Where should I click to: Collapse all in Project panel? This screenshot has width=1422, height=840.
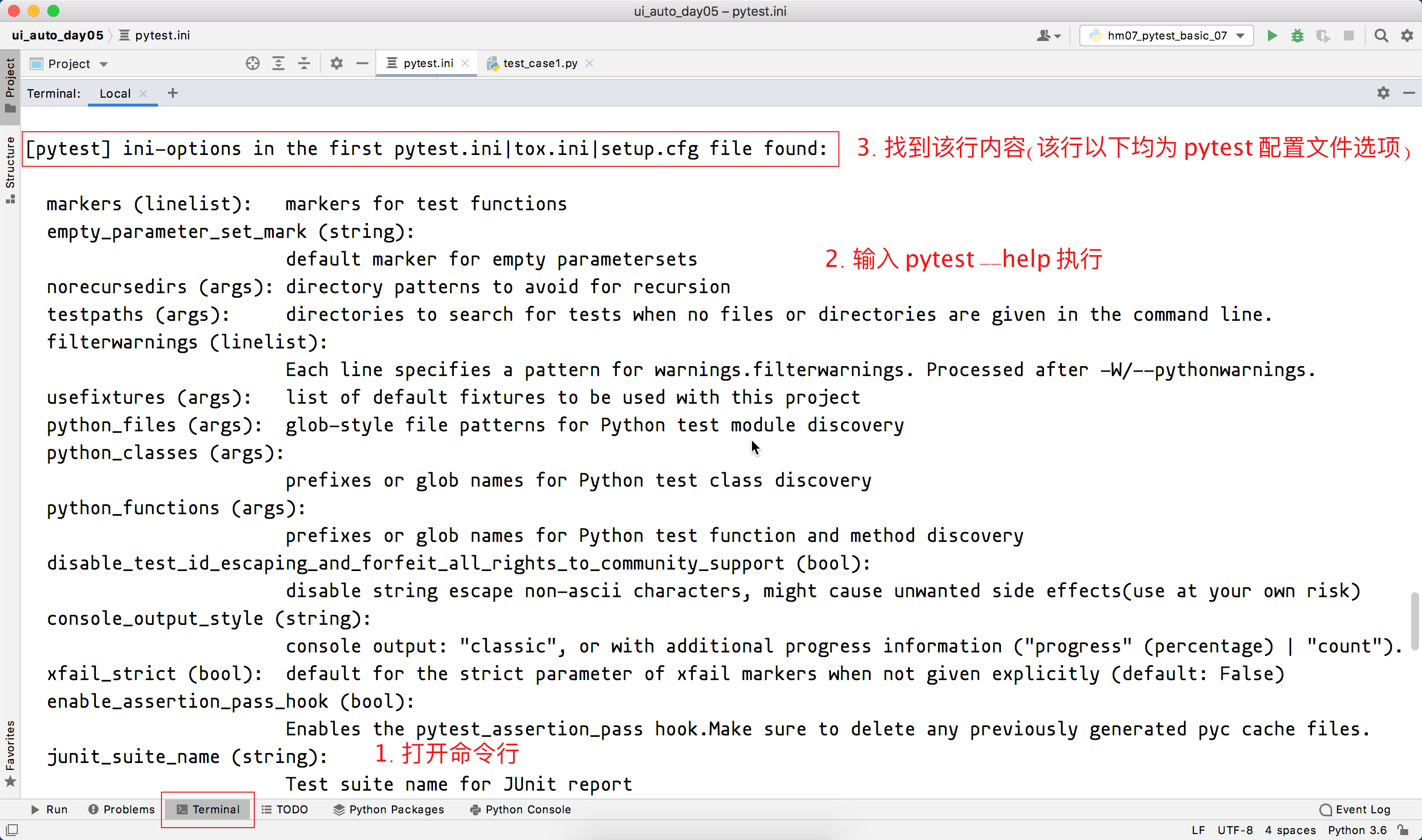coord(304,63)
